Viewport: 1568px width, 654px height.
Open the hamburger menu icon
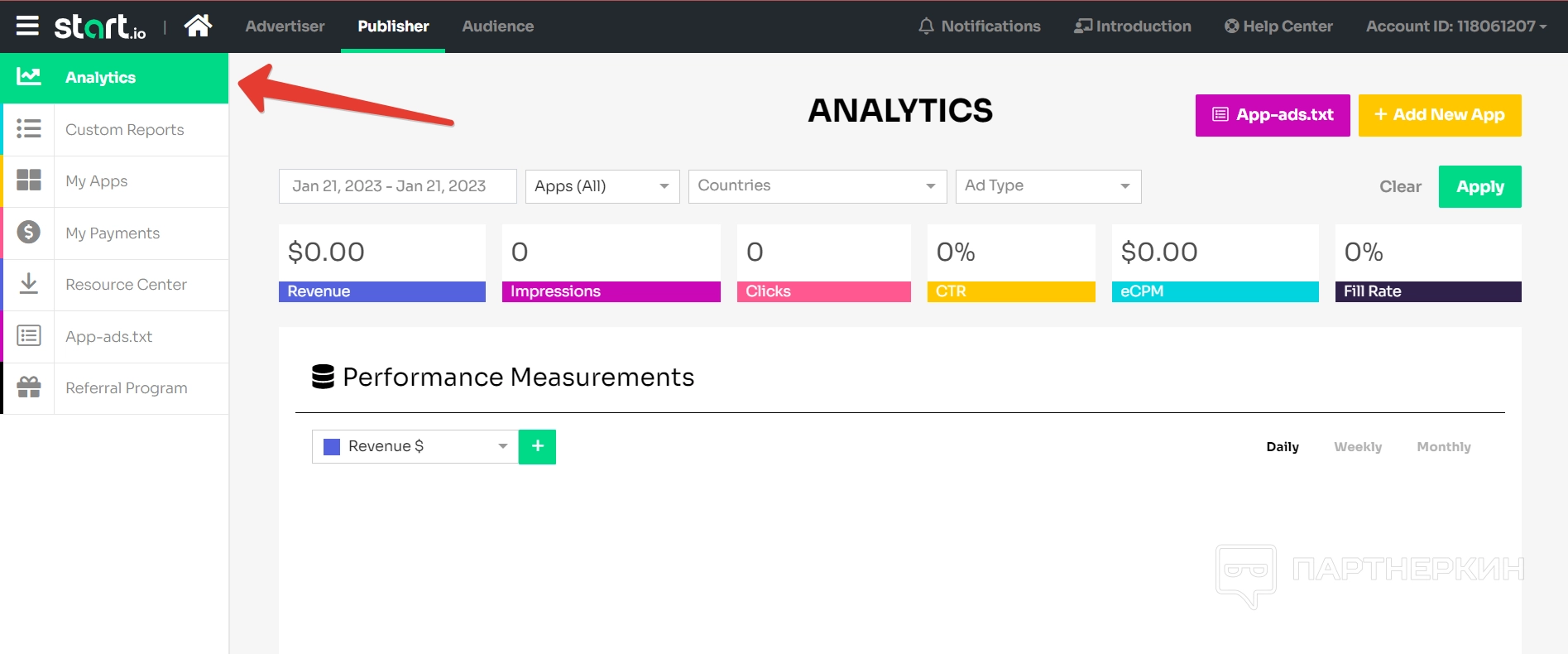pyautogui.click(x=27, y=26)
